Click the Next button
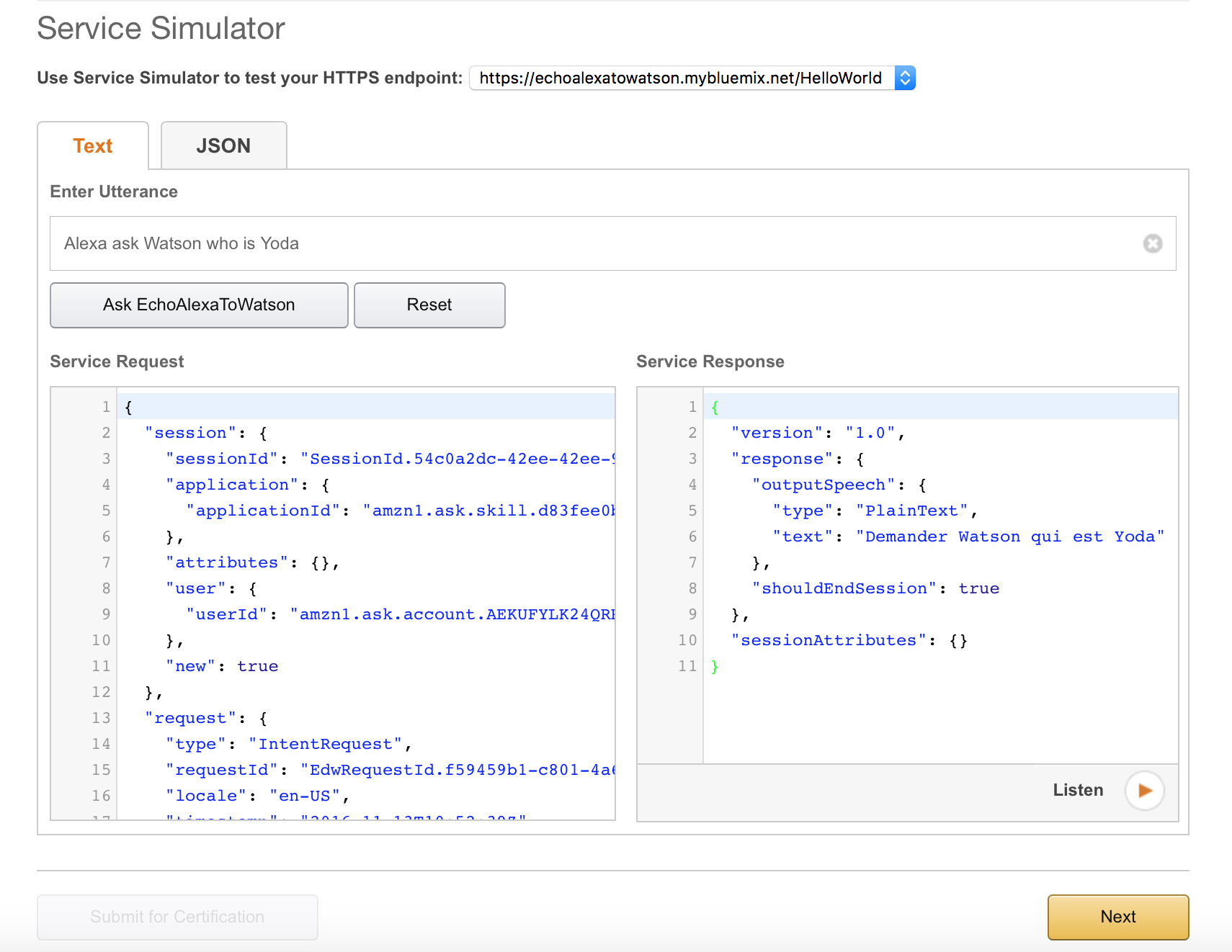1232x952 pixels. point(1118,917)
